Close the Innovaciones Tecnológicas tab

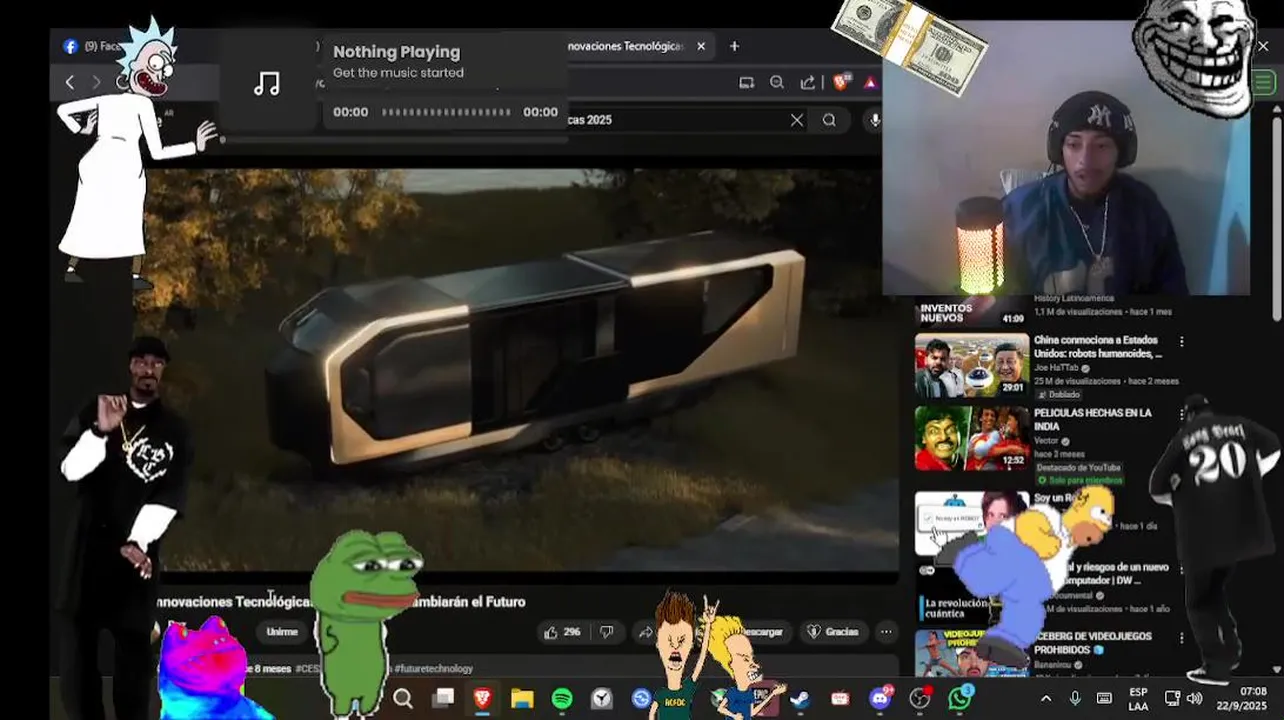tap(701, 46)
